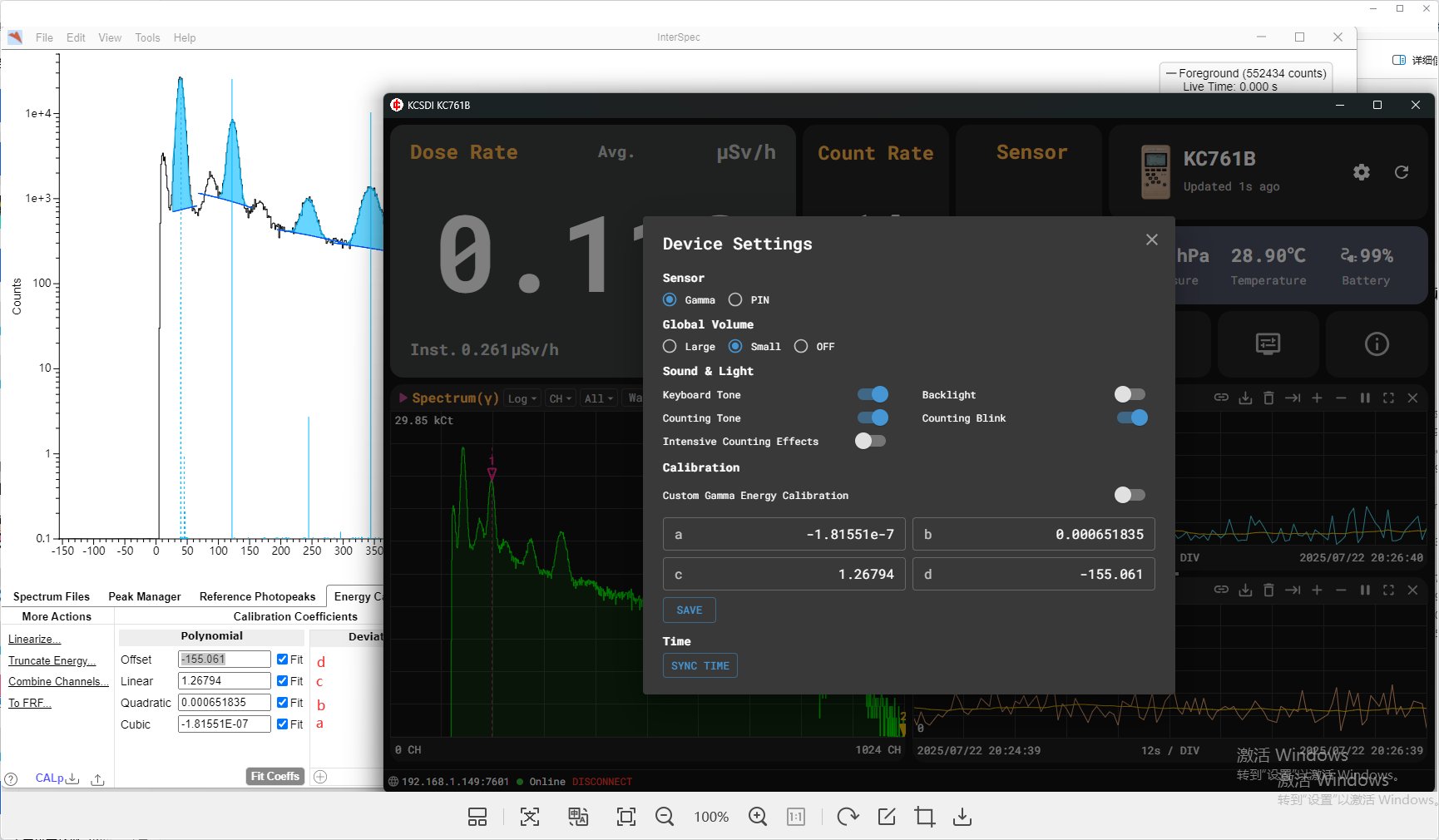
Task: Save the device calibration settings
Action: (690, 610)
